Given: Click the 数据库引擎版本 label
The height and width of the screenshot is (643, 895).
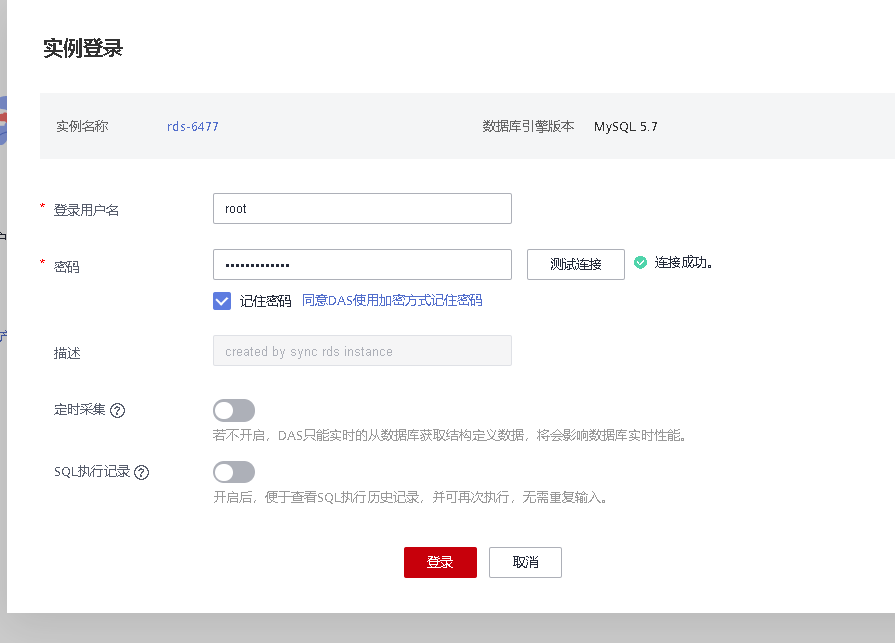Looking at the screenshot, I should (528, 126).
